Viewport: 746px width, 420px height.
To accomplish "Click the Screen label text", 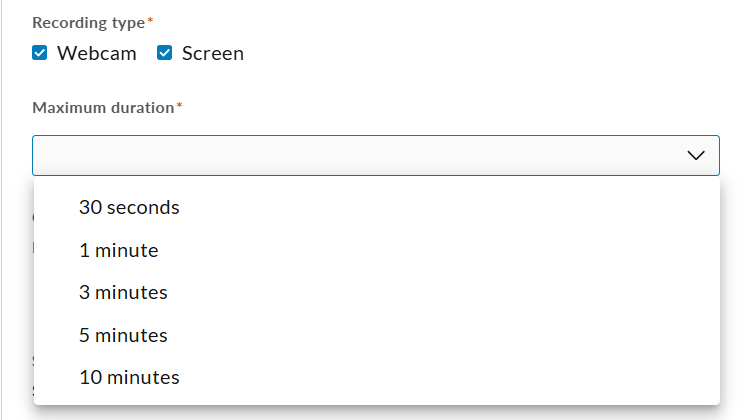I will pos(213,53).
